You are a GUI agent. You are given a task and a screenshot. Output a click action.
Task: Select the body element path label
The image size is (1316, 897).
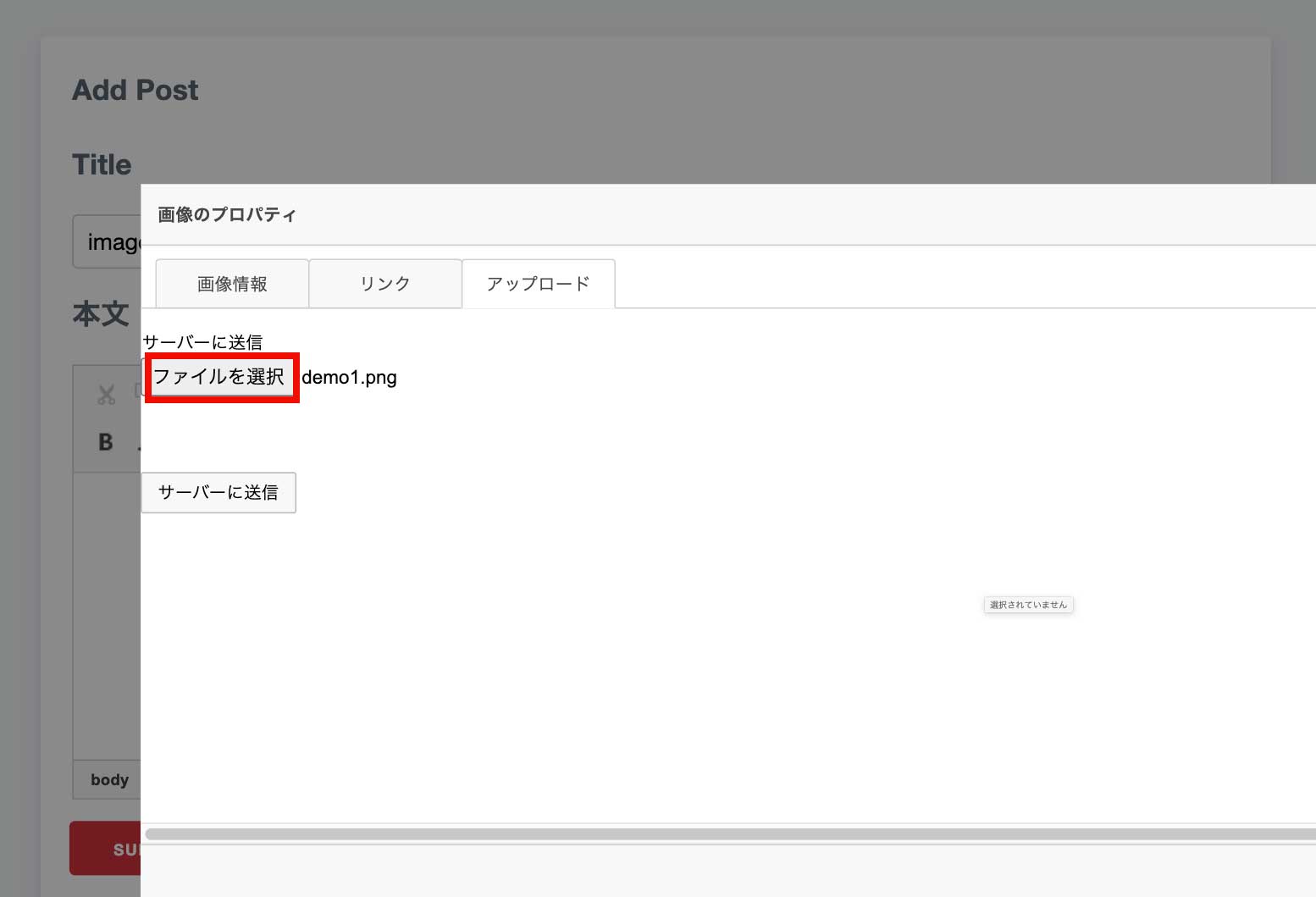109,780
